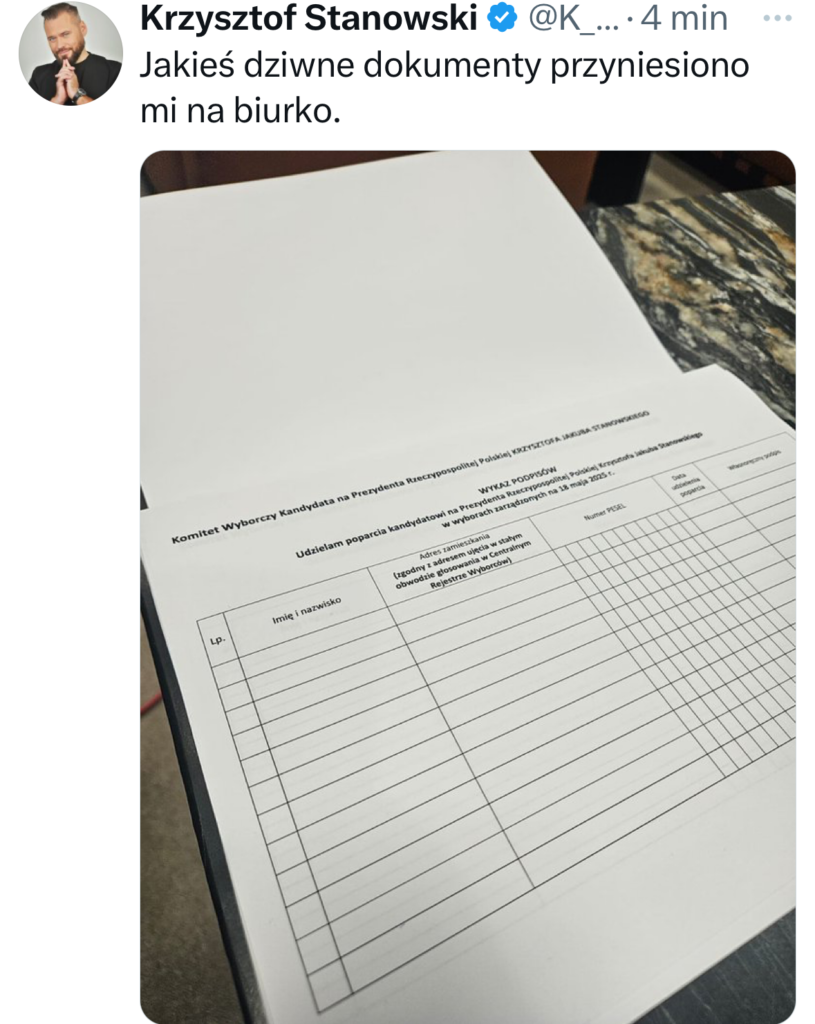The width and height of the screenshot is (815, 1024).
Task: Click 'Rejestrze Wyborców' text in address header
Action: click(471, 575)
